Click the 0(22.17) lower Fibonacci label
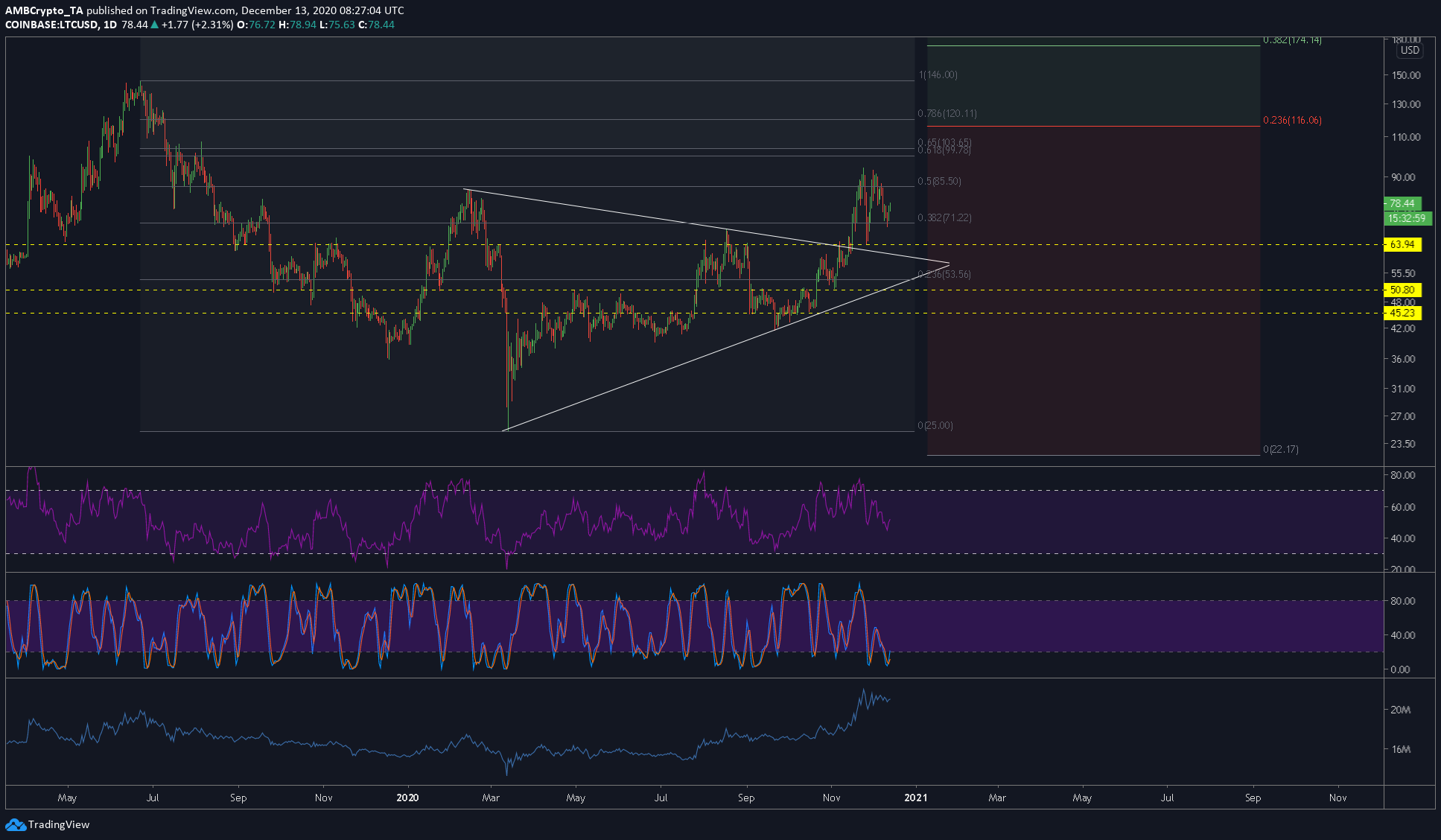The height and width of the screenshot is (840, 1441). click(1281, 449)
